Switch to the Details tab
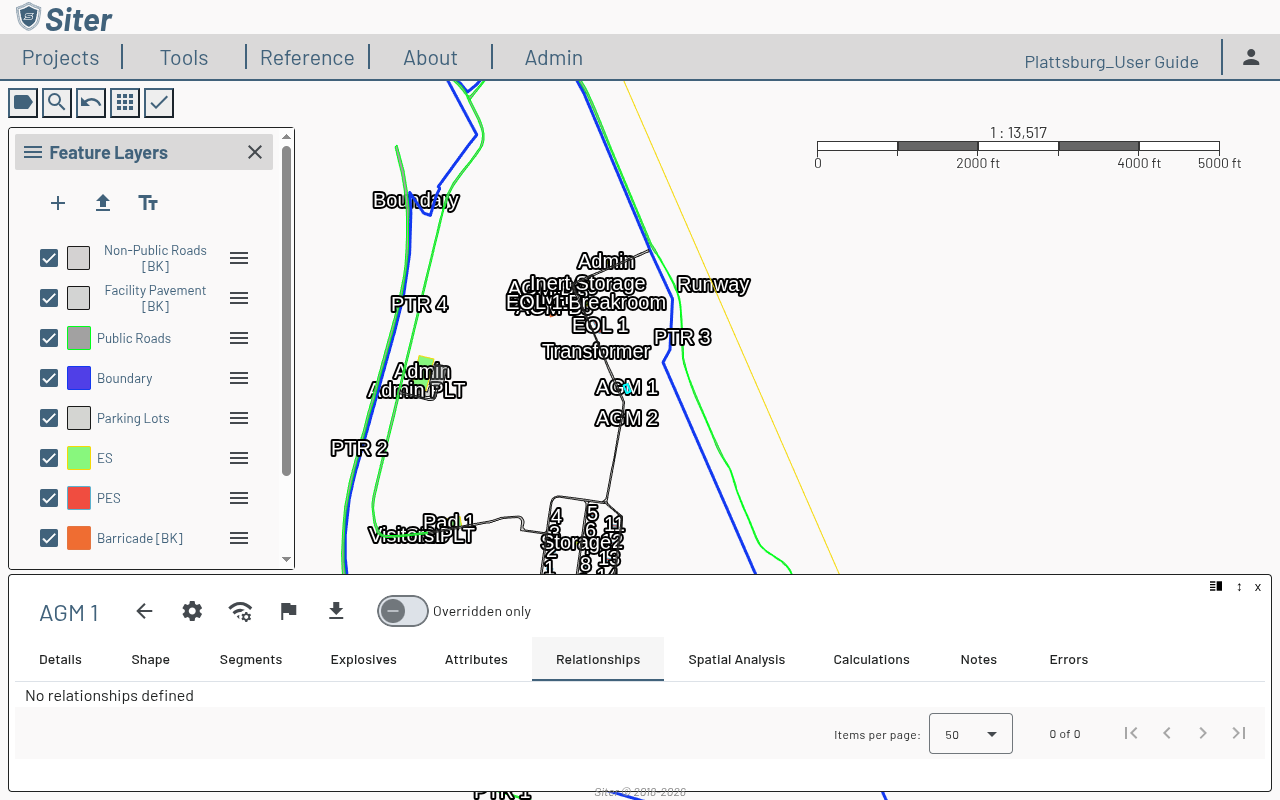The image size is (1280, 800). coord(60,659)
